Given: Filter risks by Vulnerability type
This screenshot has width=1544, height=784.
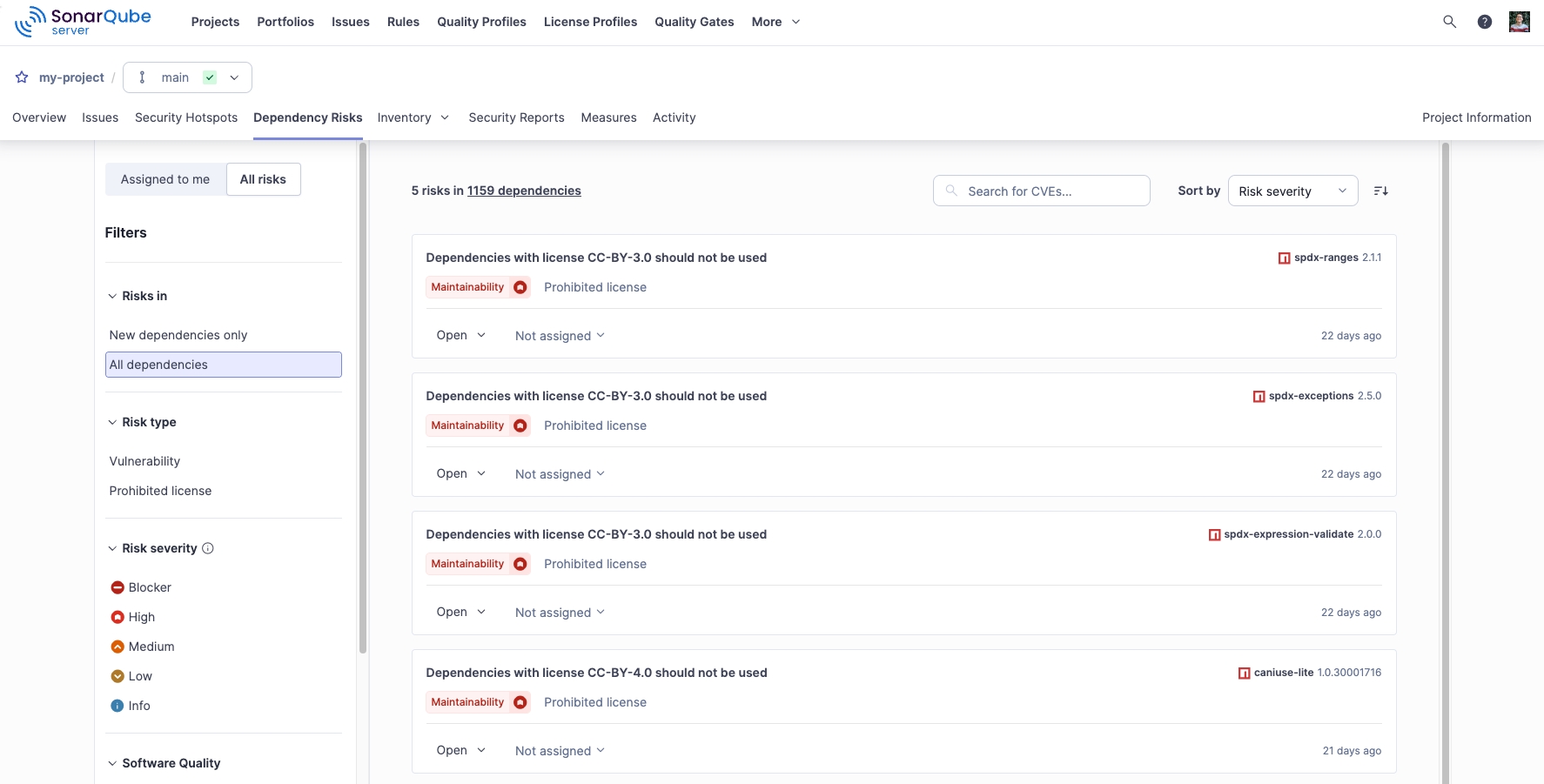Looking at the screenshot, I should [144, 461].
